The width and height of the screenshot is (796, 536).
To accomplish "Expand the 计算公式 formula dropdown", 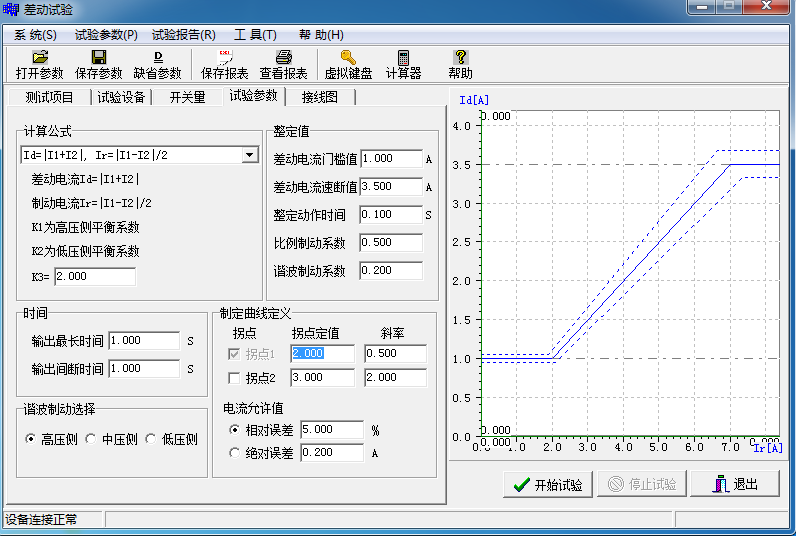I will [x=249, y=155].
